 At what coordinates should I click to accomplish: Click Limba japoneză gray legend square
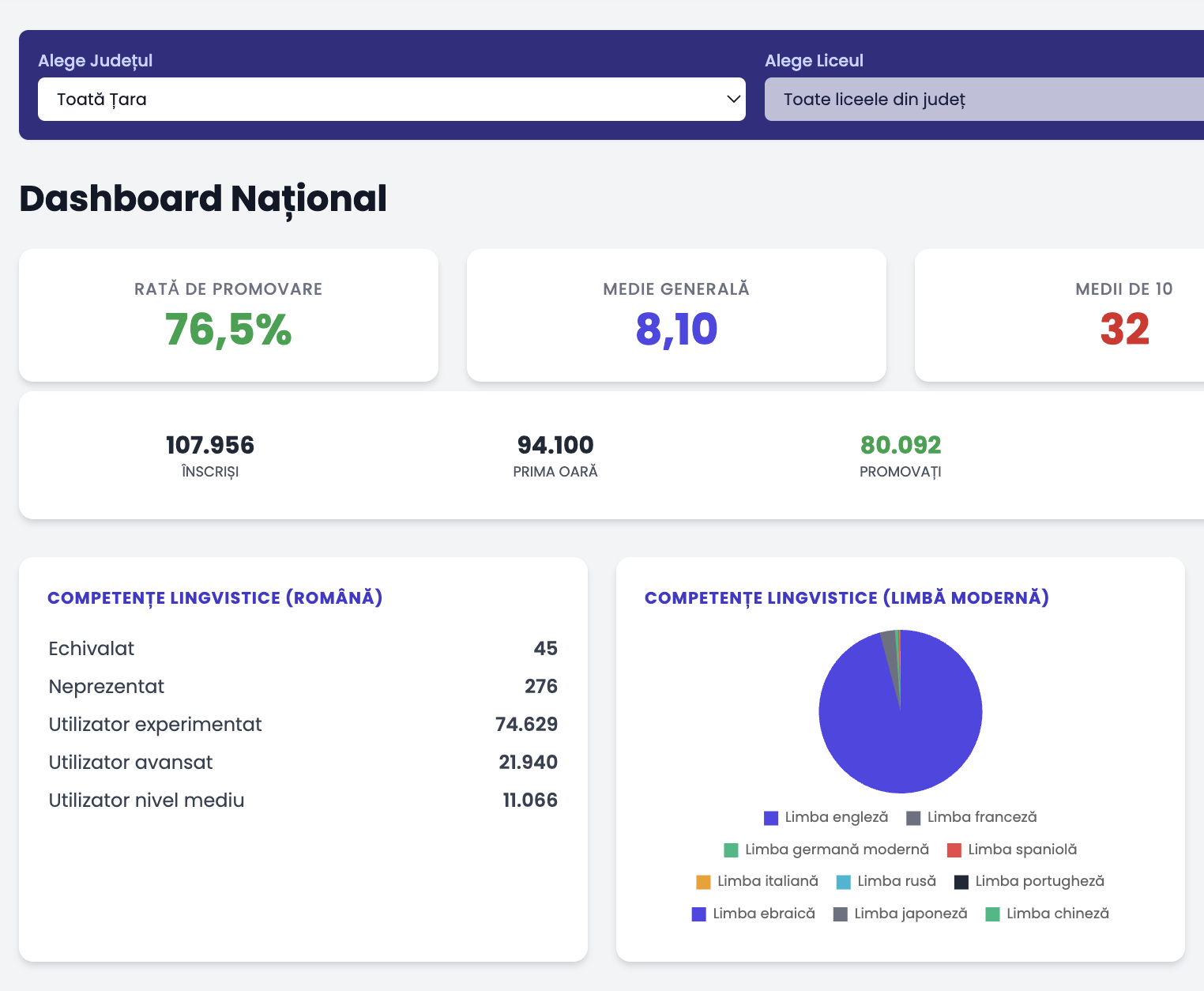point(841,914)
